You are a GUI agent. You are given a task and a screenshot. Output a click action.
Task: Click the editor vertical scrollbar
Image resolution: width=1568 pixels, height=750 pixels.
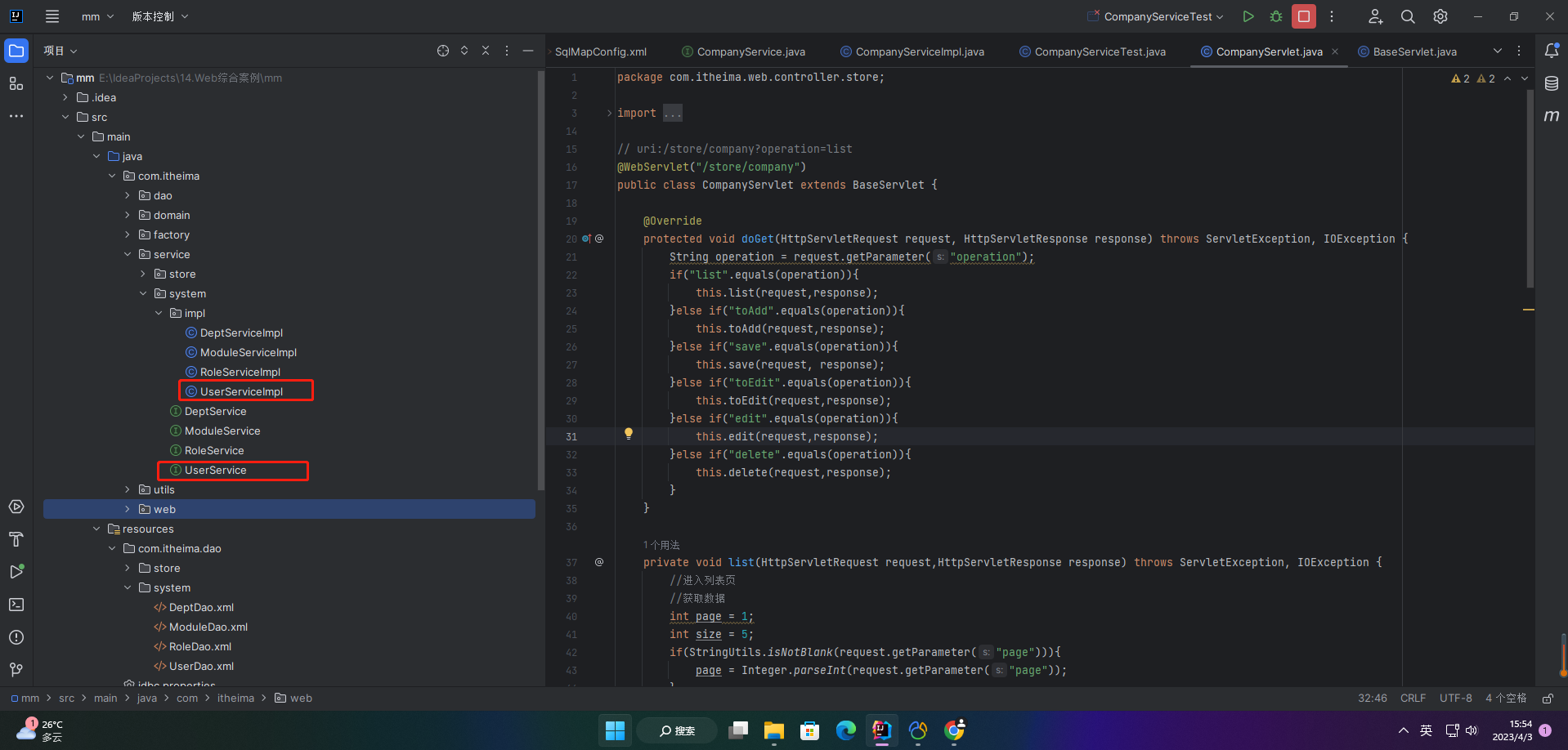1530,189
